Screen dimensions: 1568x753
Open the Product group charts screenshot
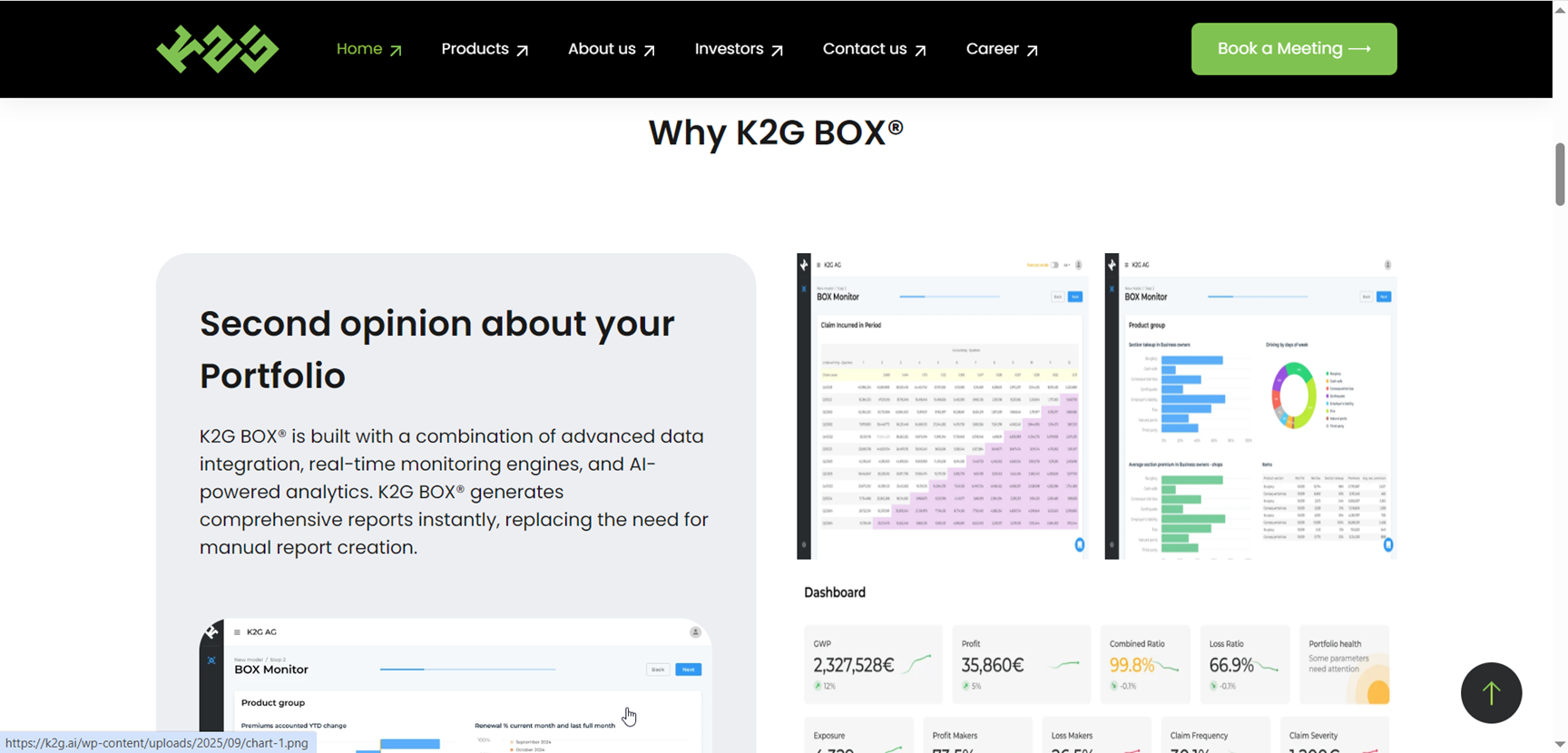(1250, 406)
